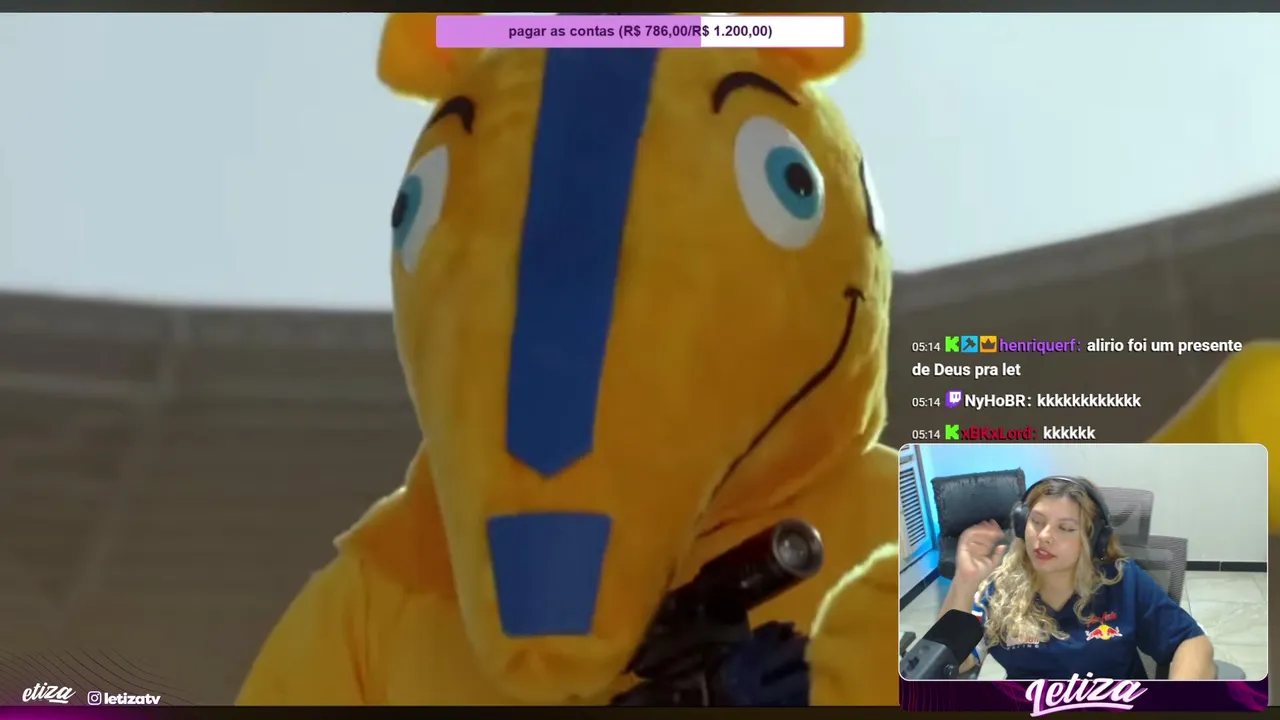Screen dimensions: 1280x720
Task: Open xBKxLord's chat username
Action: point(999,433)
